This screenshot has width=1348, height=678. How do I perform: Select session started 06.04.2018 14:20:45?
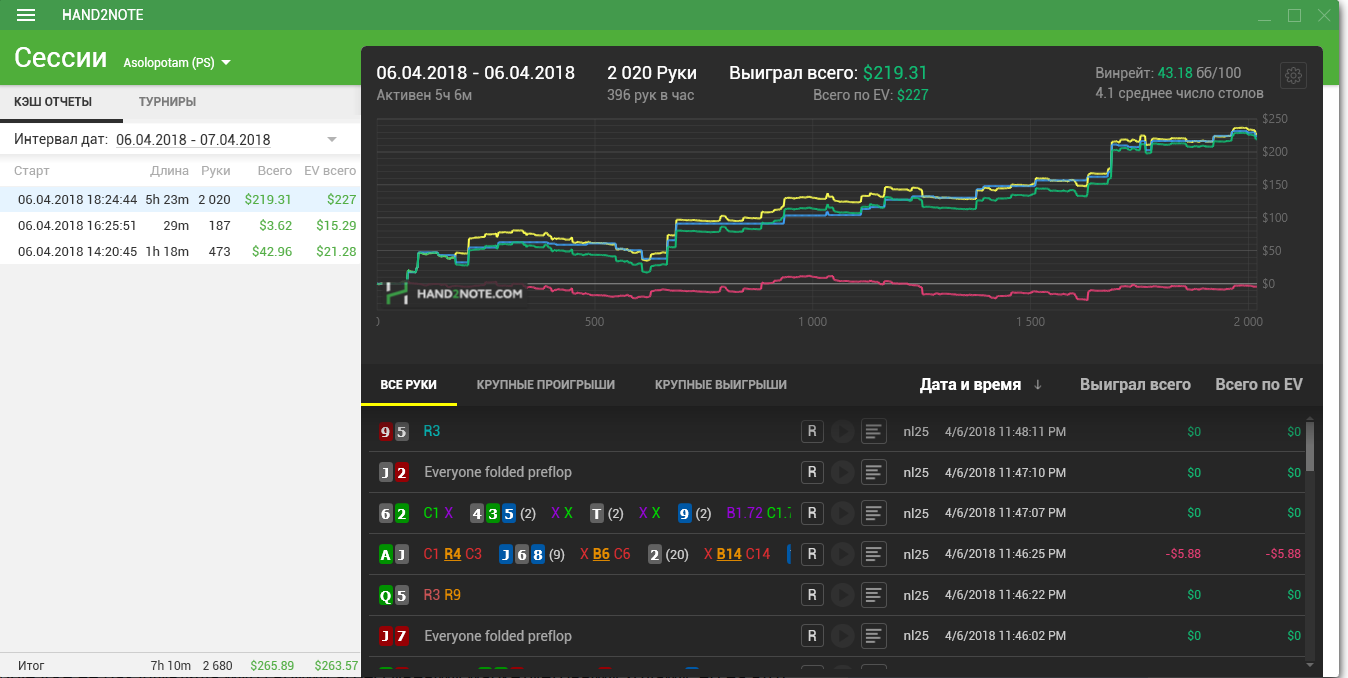[x=180, y=252]
